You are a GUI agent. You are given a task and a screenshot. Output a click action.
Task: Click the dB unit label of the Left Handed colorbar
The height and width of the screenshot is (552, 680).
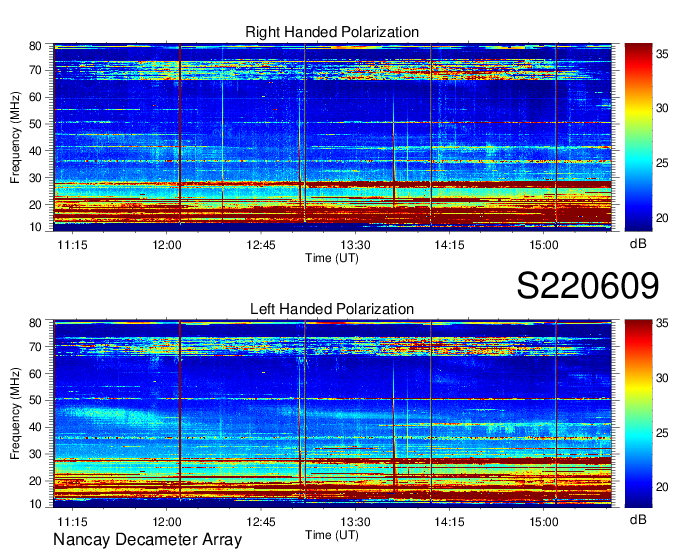click(x=638, y=519)
